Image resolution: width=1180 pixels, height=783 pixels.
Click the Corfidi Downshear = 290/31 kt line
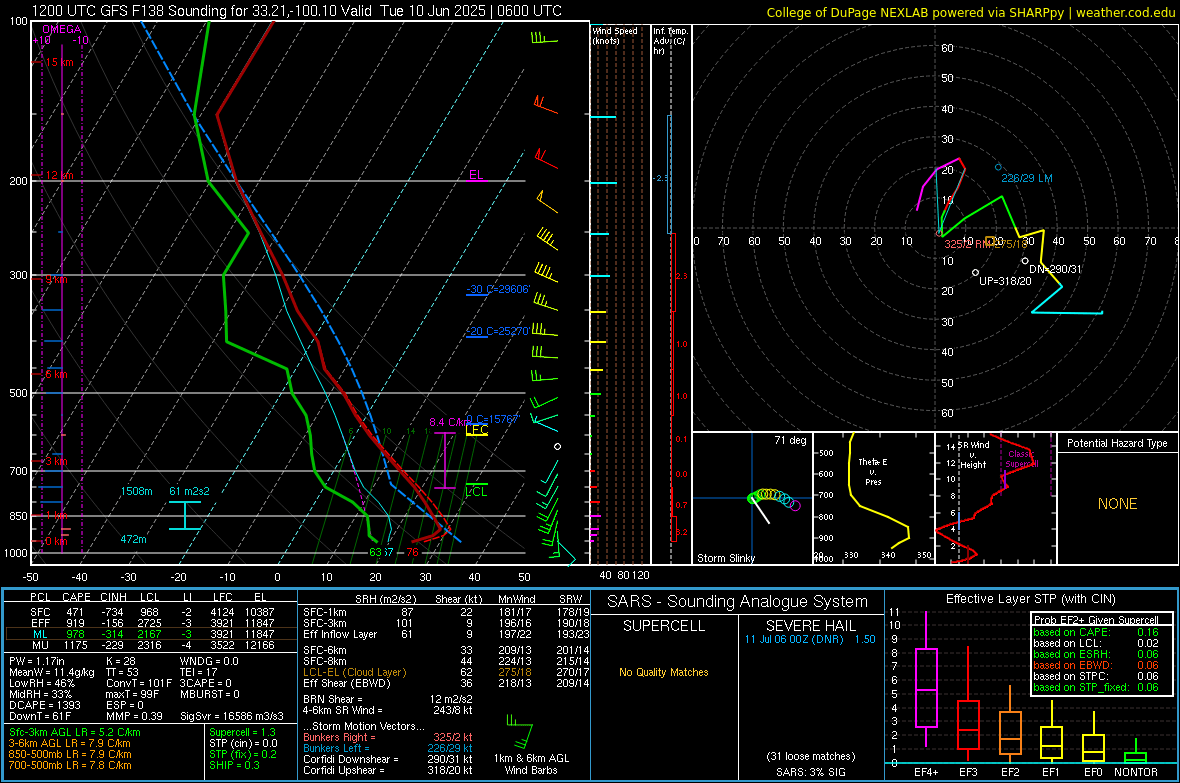click(388, 759)
